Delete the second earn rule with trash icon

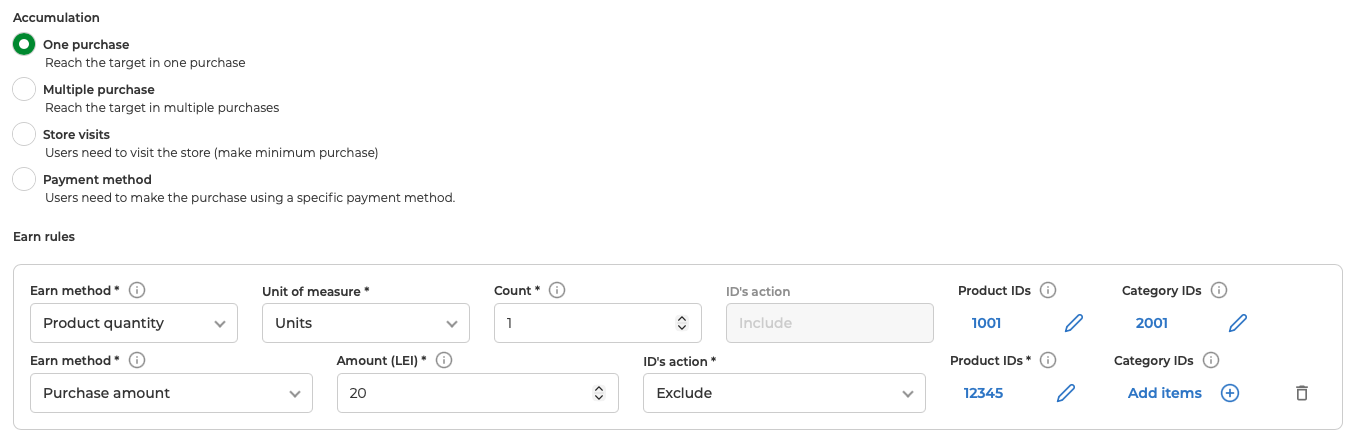pos(1301,393)
